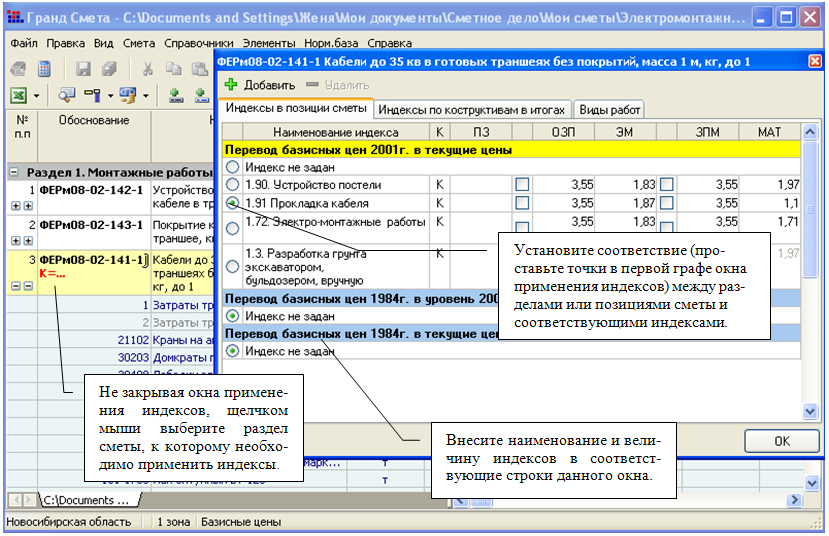Select radio for 1.91 Прокладка кабеля
The image size is (829, 536).
click(232, 202)
